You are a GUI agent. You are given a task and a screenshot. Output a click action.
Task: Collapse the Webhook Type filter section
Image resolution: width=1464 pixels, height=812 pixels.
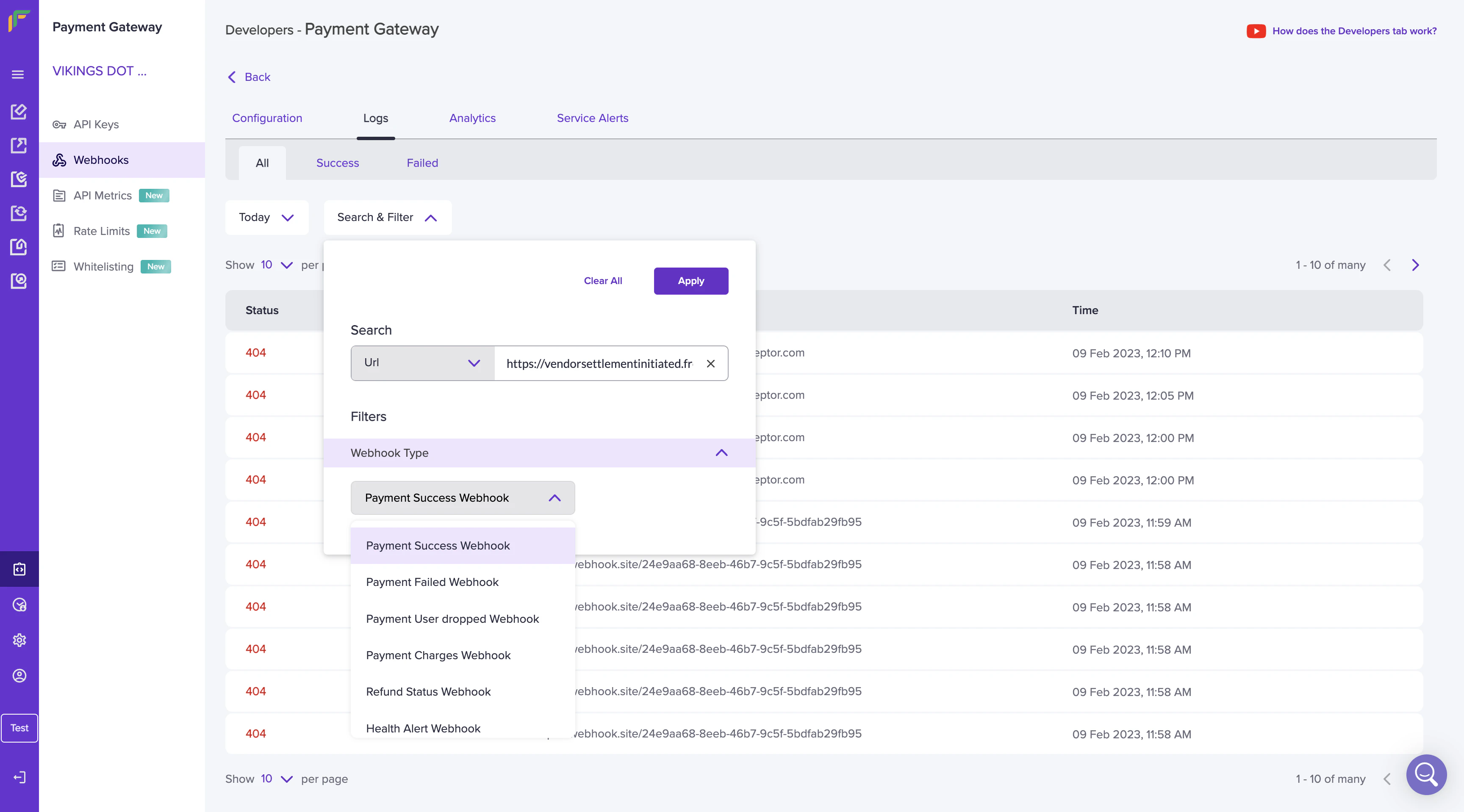[721, 453]
